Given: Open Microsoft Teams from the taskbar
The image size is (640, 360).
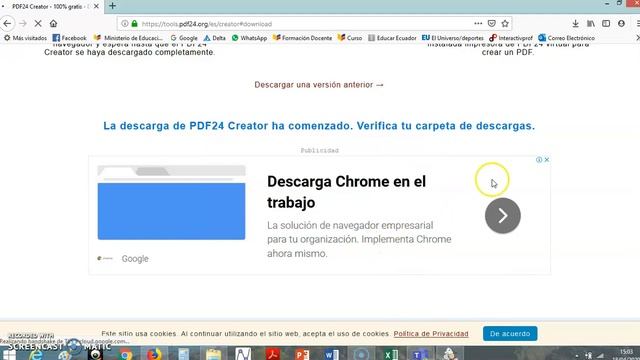Looking at the screenshot, I should pos(419,354).
